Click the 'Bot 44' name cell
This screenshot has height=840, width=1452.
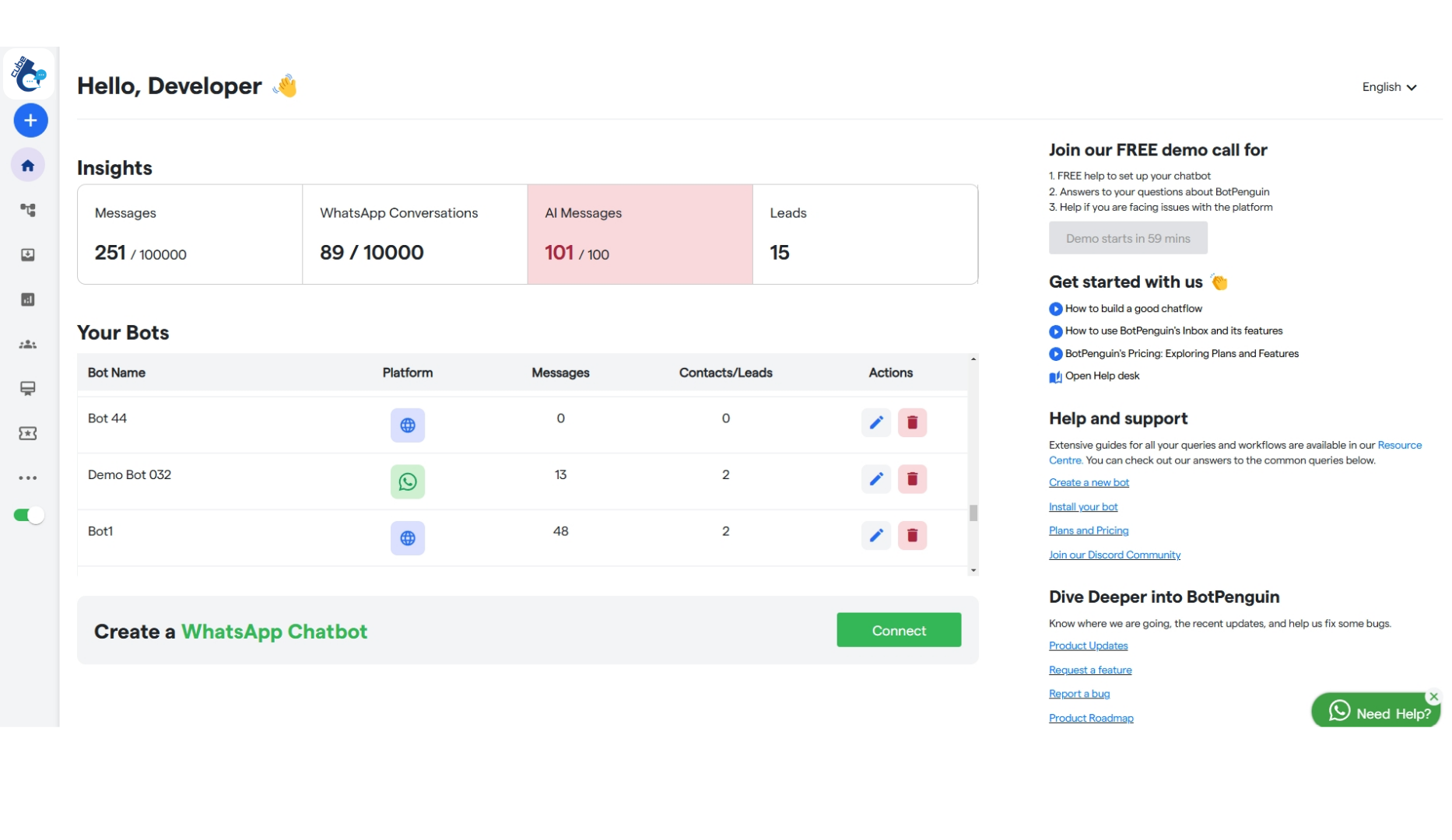tap(107, 418)
